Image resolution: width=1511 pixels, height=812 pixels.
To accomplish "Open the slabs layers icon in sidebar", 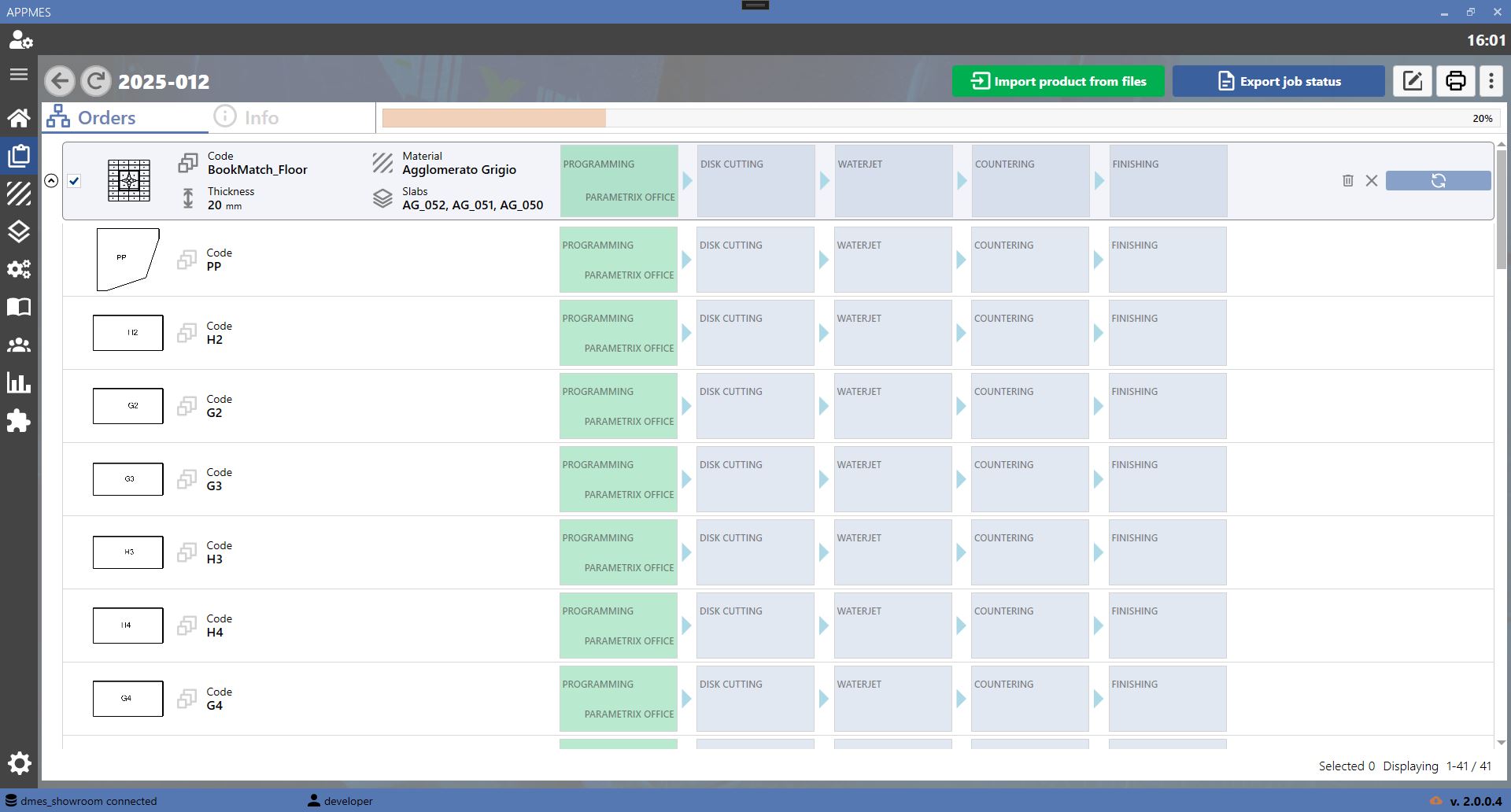I will [19, 231].
